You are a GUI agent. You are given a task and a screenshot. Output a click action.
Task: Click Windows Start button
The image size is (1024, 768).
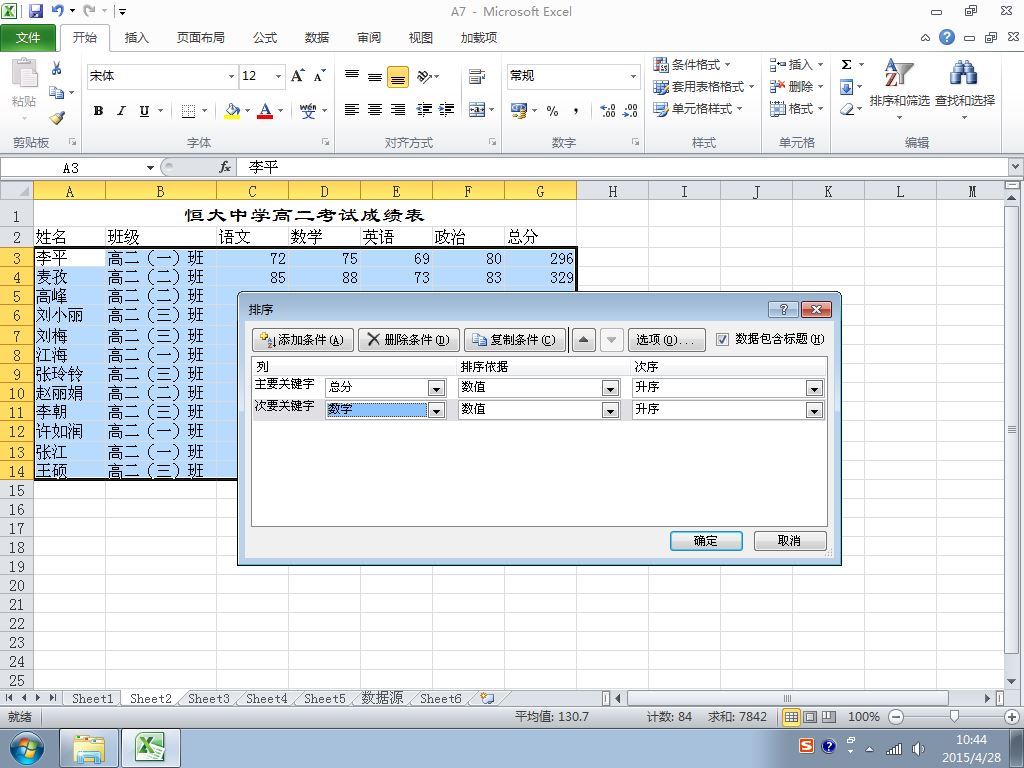click(x=26, y=748)
